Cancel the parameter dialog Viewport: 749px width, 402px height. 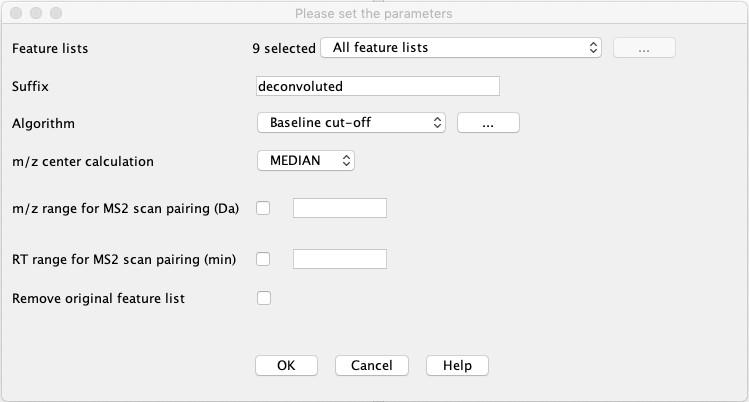[372, 365]
